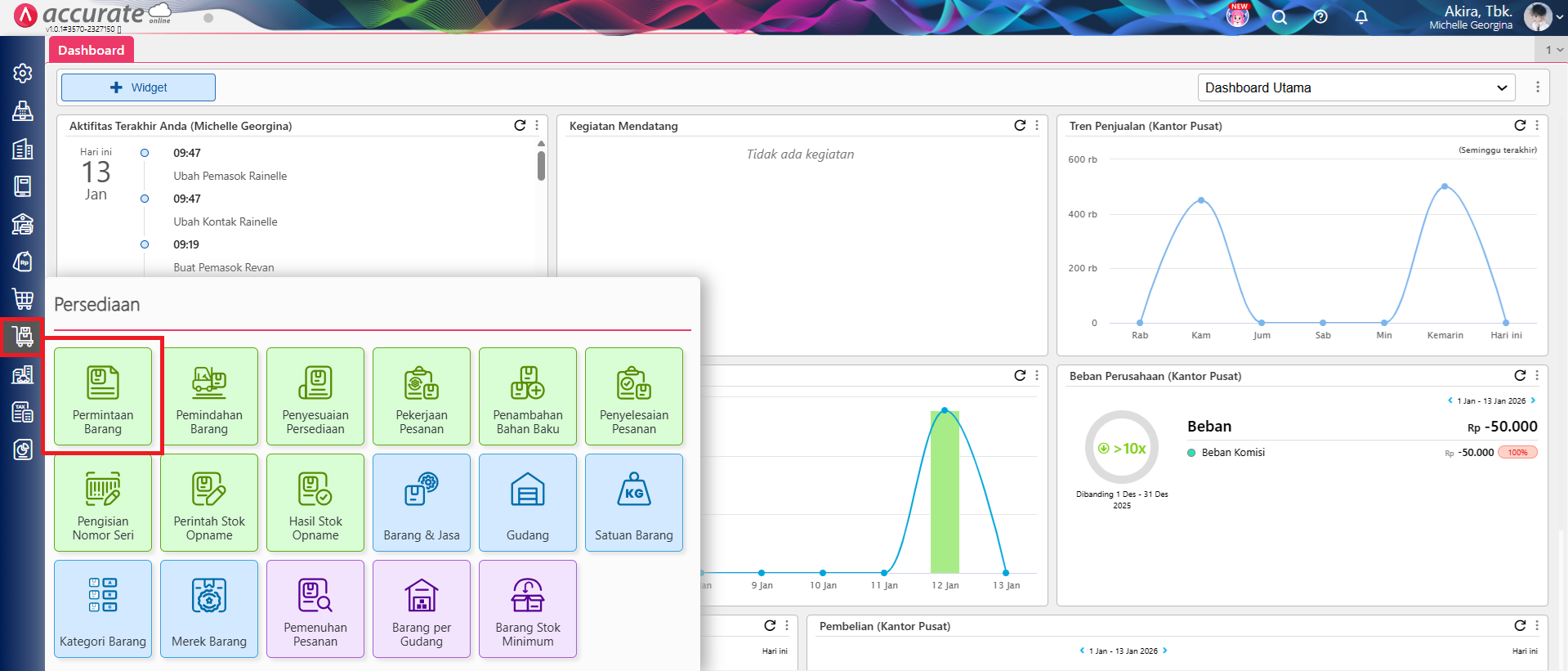Open Perintah Stok Opname tile
Viewport: 1568px width, 671px height.
point(209,503)
